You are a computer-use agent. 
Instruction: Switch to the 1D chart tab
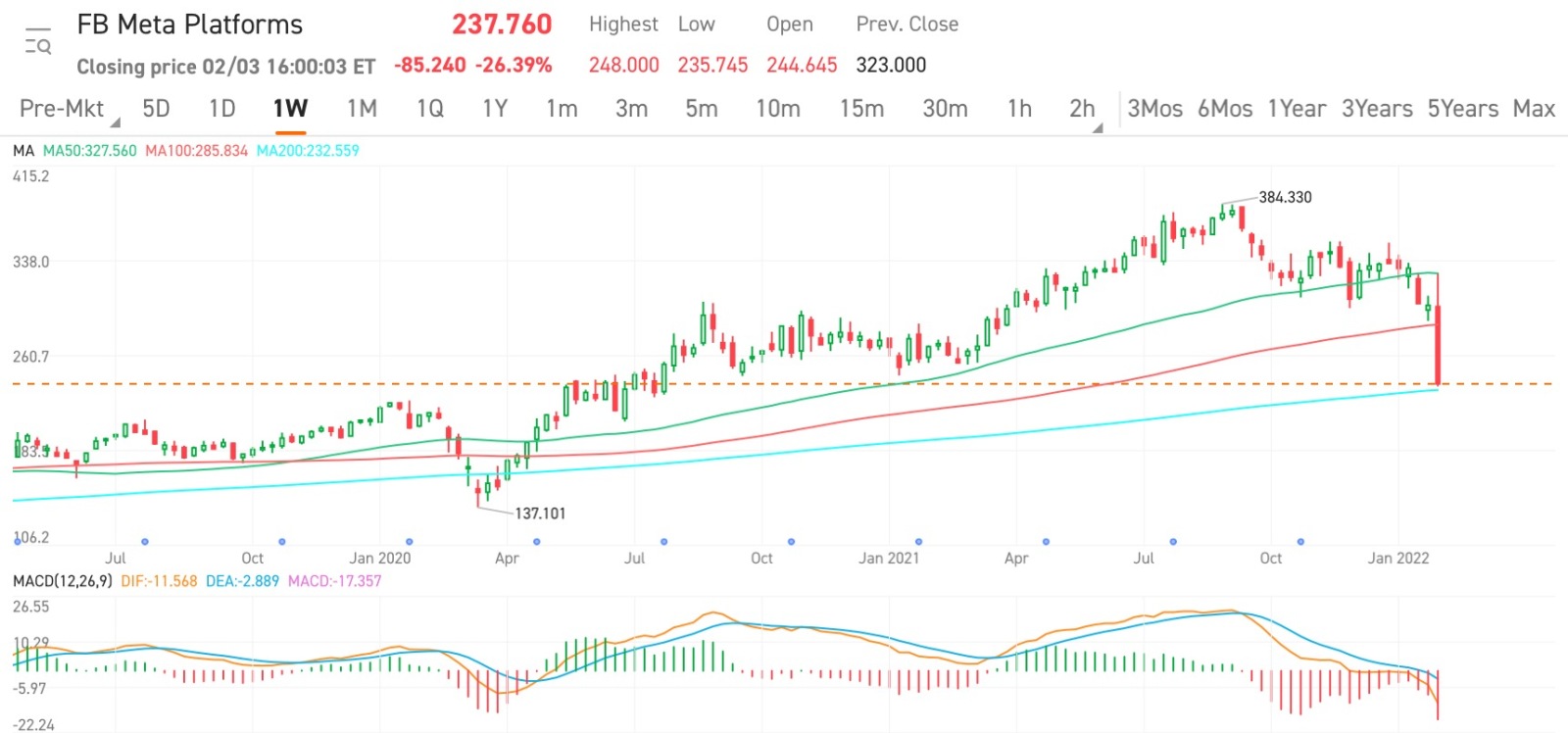coord(221,109)
